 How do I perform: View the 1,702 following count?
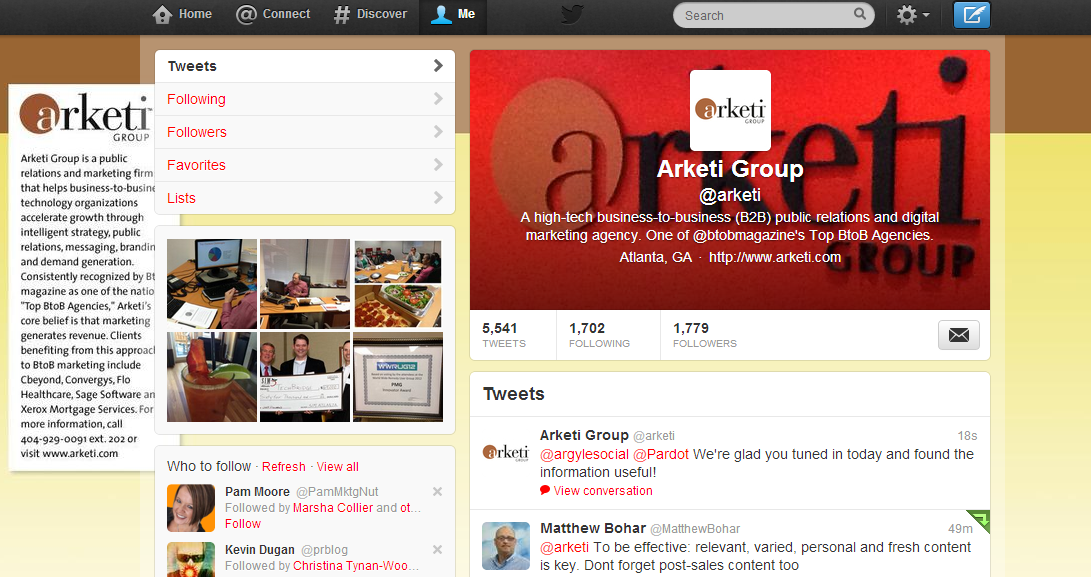point(599,335)
